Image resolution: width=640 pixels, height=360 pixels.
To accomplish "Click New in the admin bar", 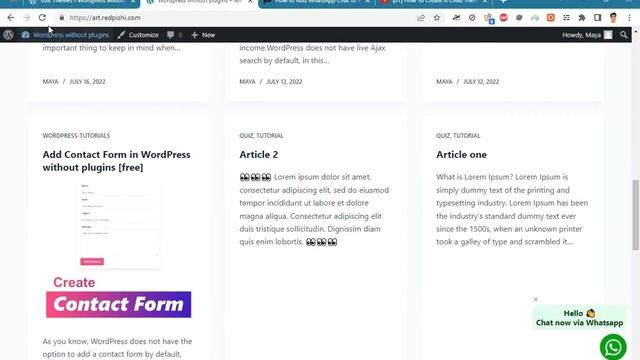I will [x=203, y=35].
